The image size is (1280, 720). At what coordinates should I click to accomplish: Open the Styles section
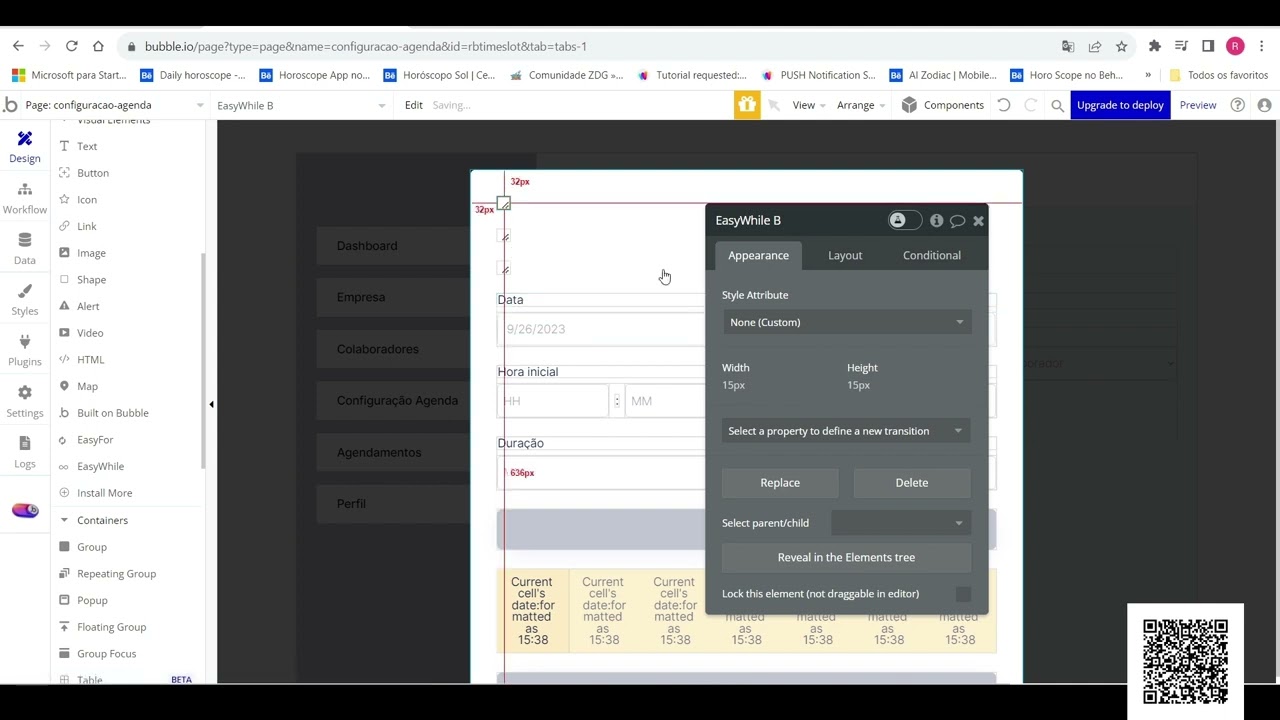click(x=25, y=300)
